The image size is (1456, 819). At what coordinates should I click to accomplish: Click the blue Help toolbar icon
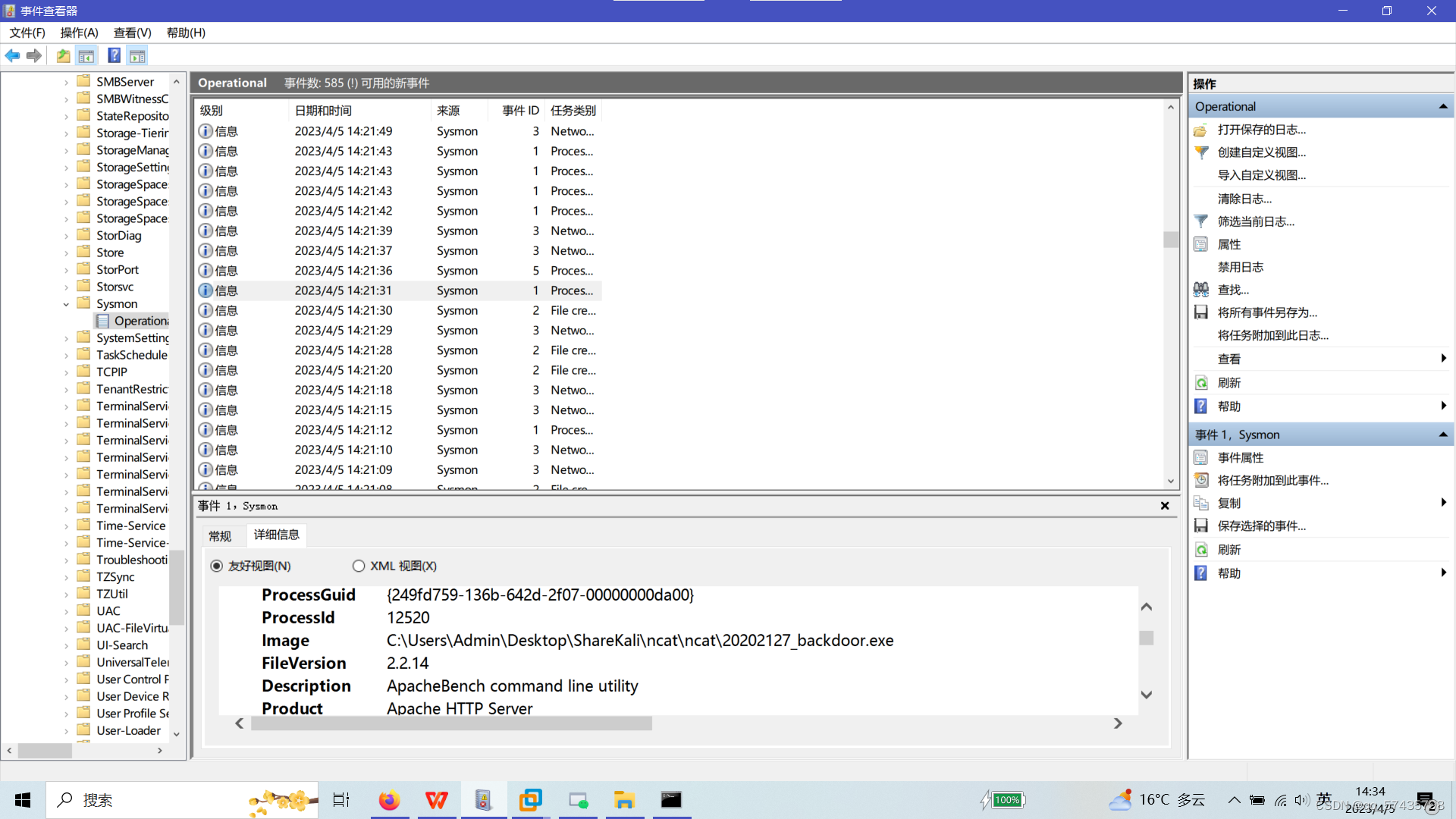tap(114, 55)
